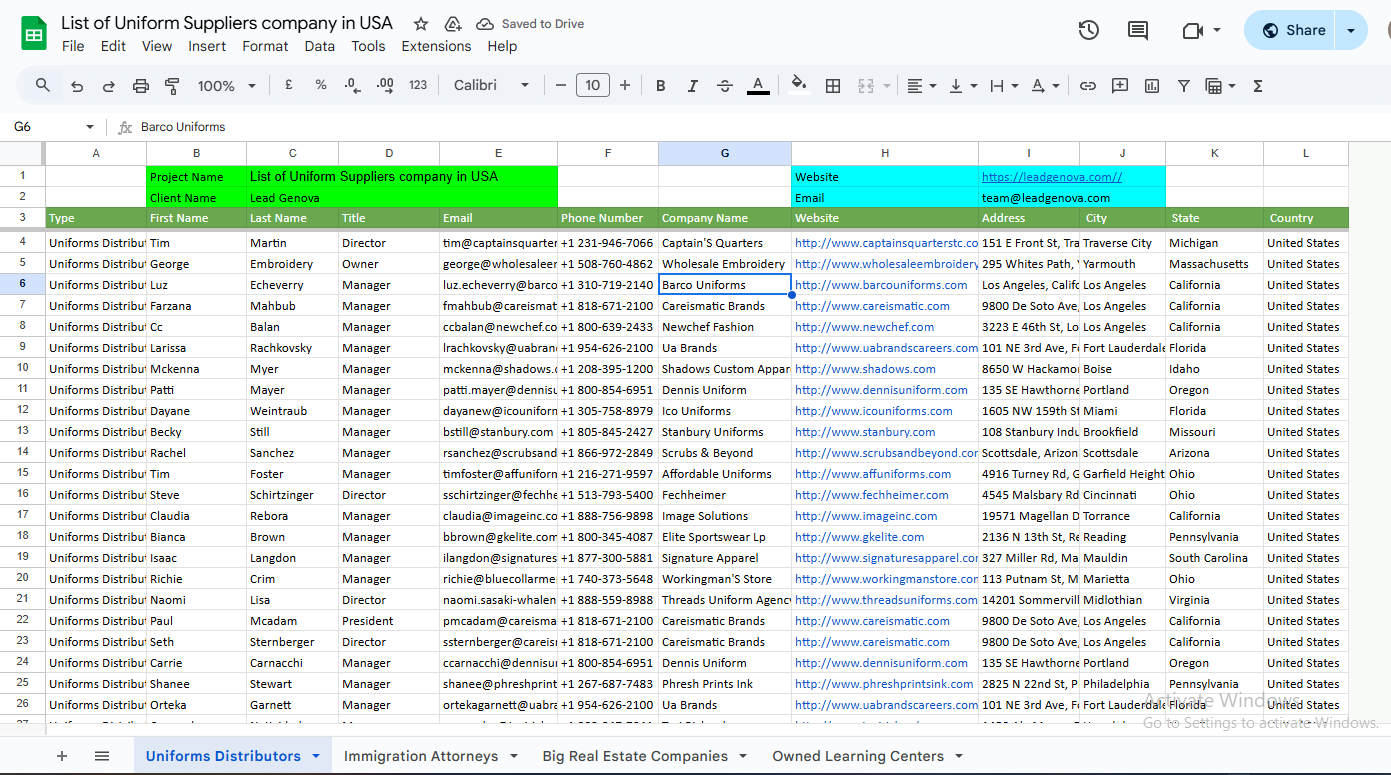This screenshot has width=1391, height=775.
Task: Open Uniforms Distributors tab options arrow
Action: point(316,756)
